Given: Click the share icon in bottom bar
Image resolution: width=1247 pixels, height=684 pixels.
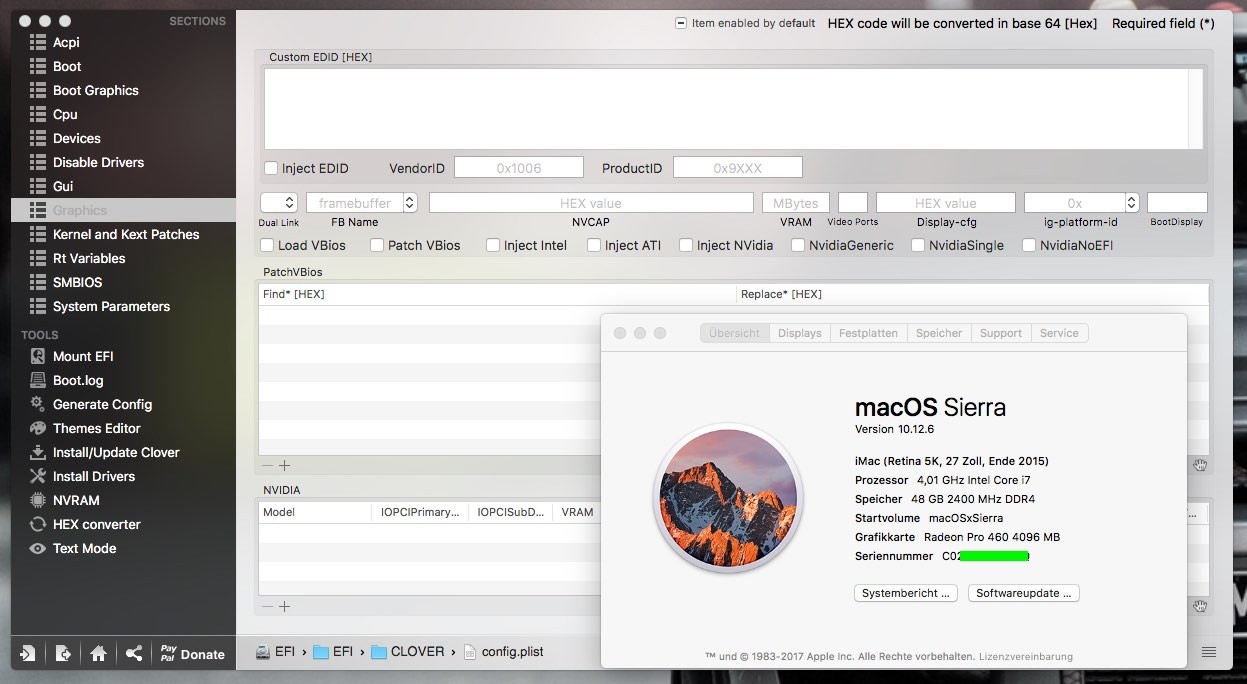Looking at the screenshot, I should tap(133, 654).
